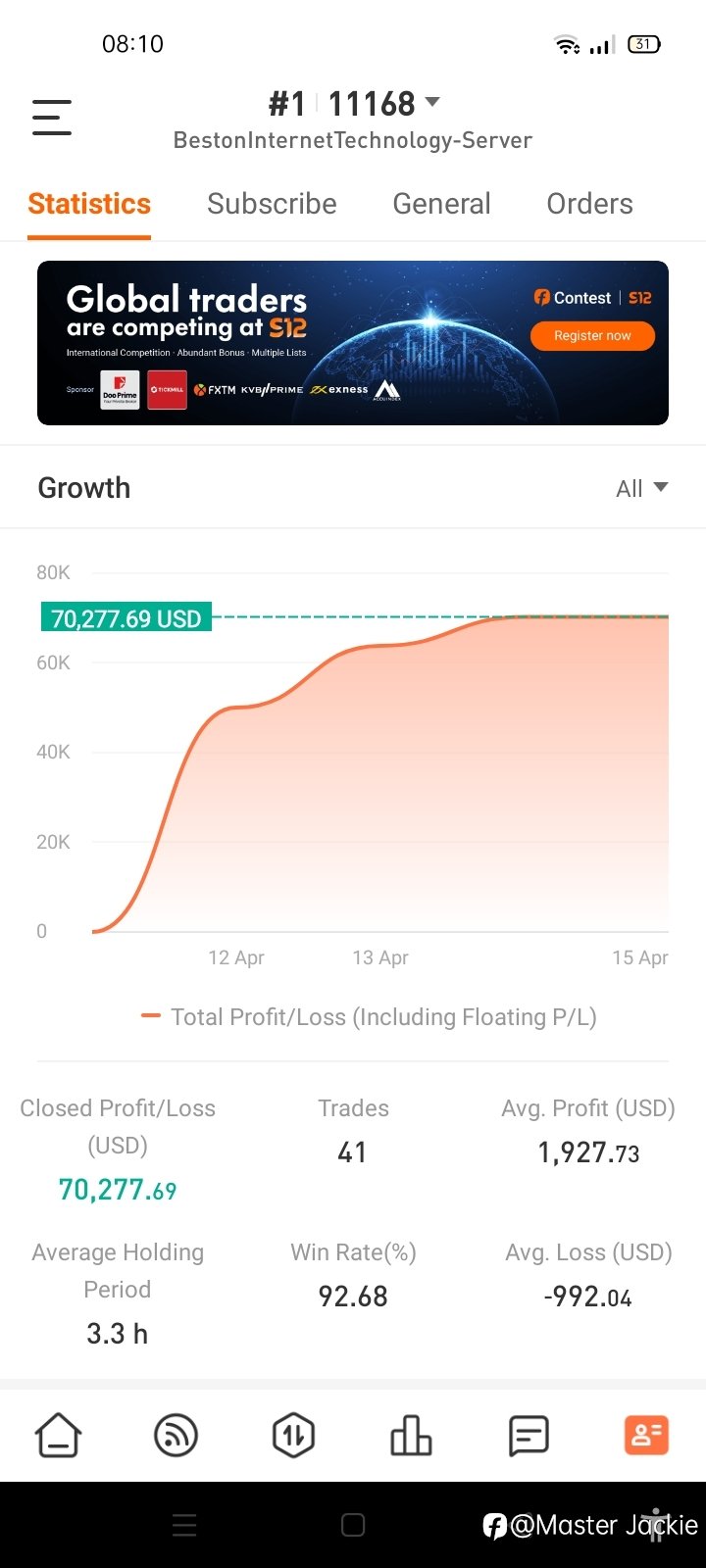Select the Statistics tab
The image size is (706, 1568).
(89, 204)
